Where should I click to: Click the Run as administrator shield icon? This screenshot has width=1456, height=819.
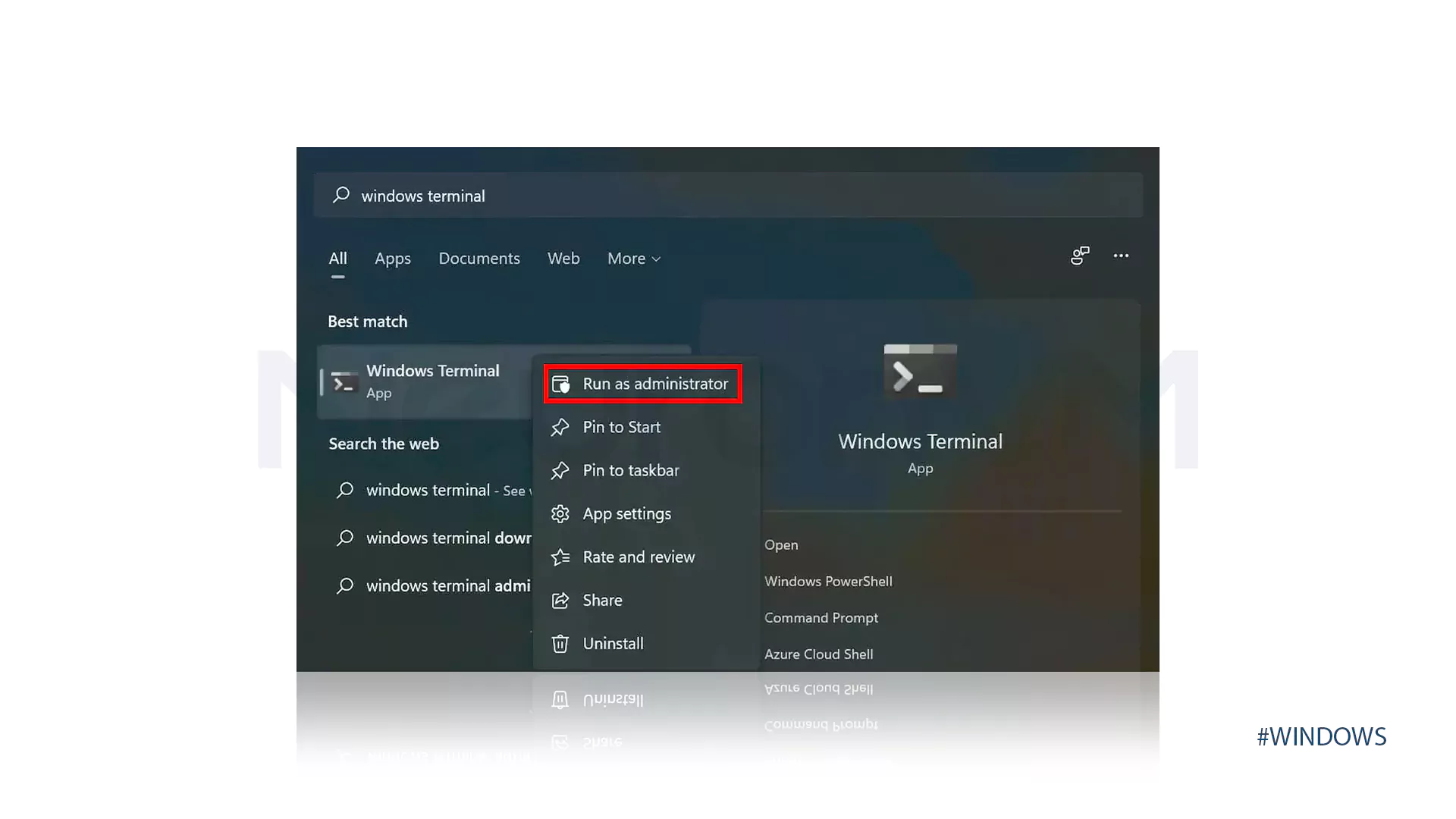tap(561, 384)
